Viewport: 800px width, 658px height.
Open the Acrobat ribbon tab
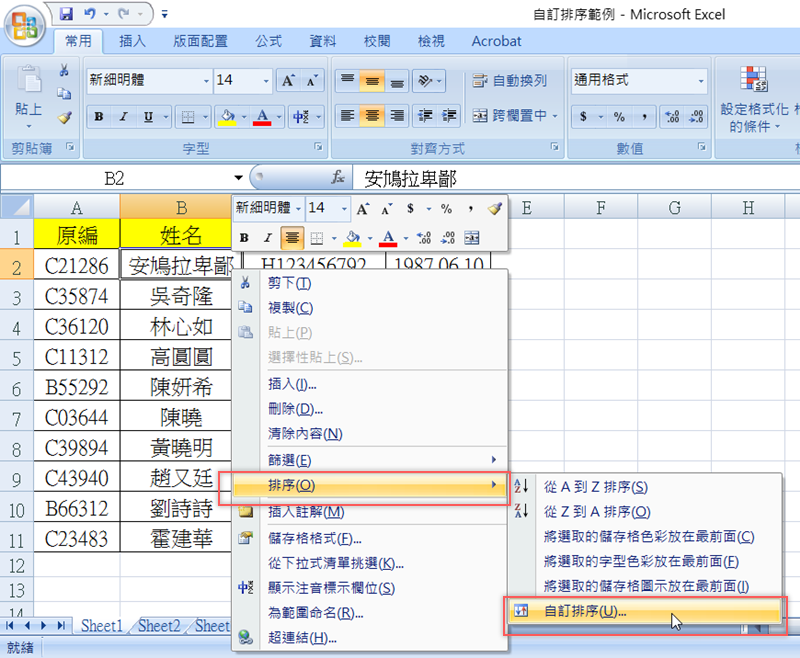pyautogui.click(x=496, y=41)
